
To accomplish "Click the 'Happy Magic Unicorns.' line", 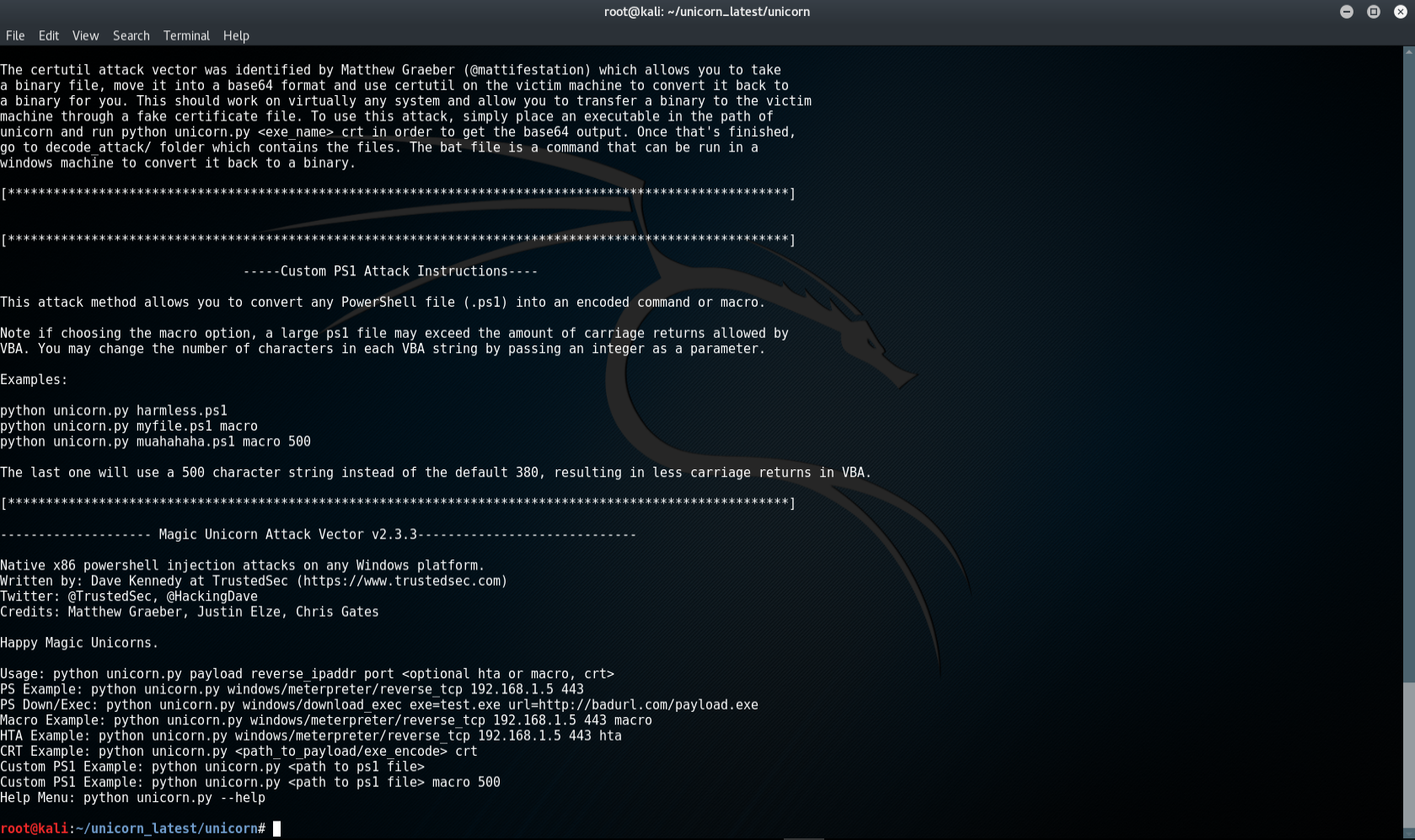I will pyautogui.click(x=79, y=643).
